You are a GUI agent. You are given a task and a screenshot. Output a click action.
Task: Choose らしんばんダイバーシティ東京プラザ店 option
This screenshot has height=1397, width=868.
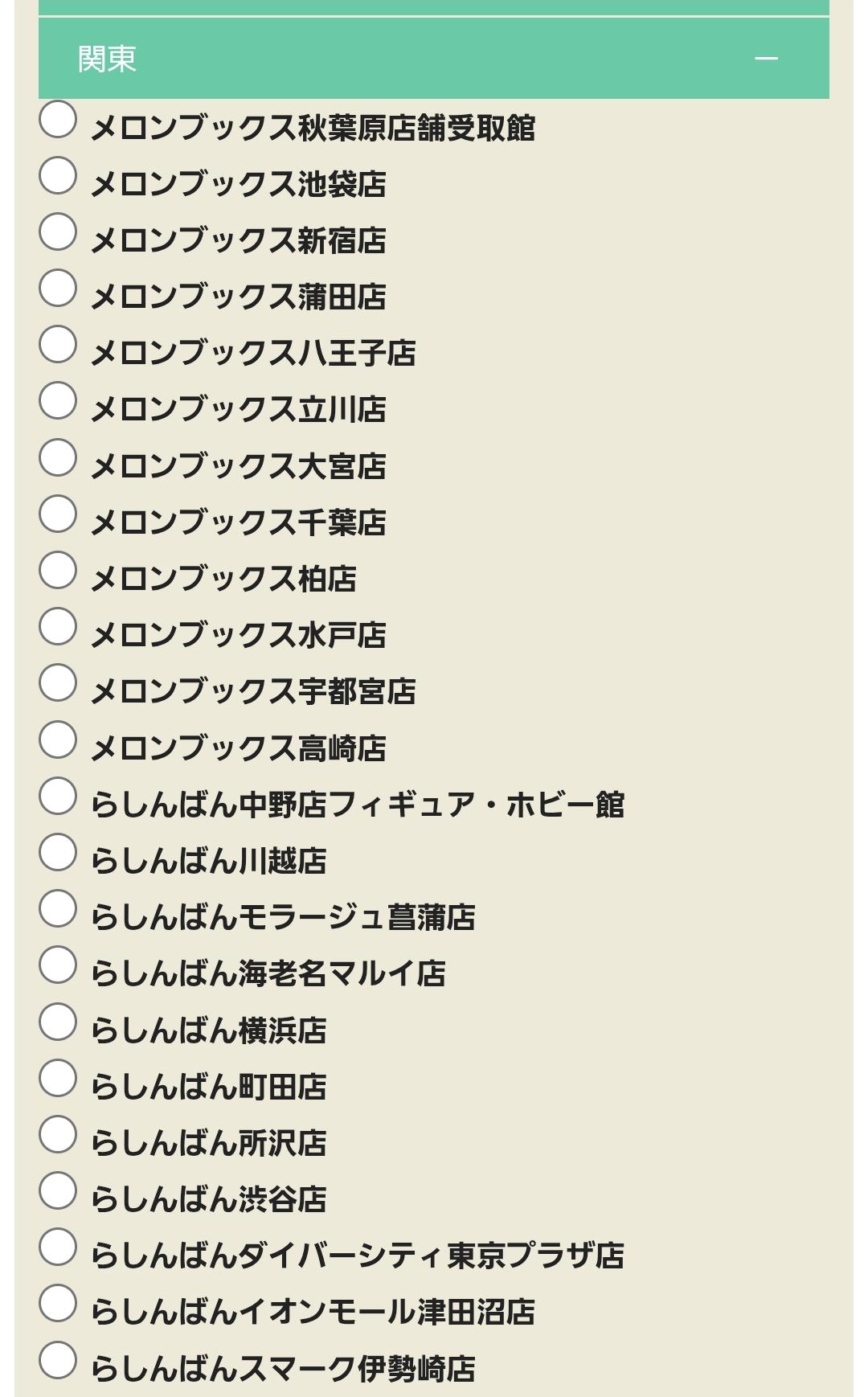58,1247
